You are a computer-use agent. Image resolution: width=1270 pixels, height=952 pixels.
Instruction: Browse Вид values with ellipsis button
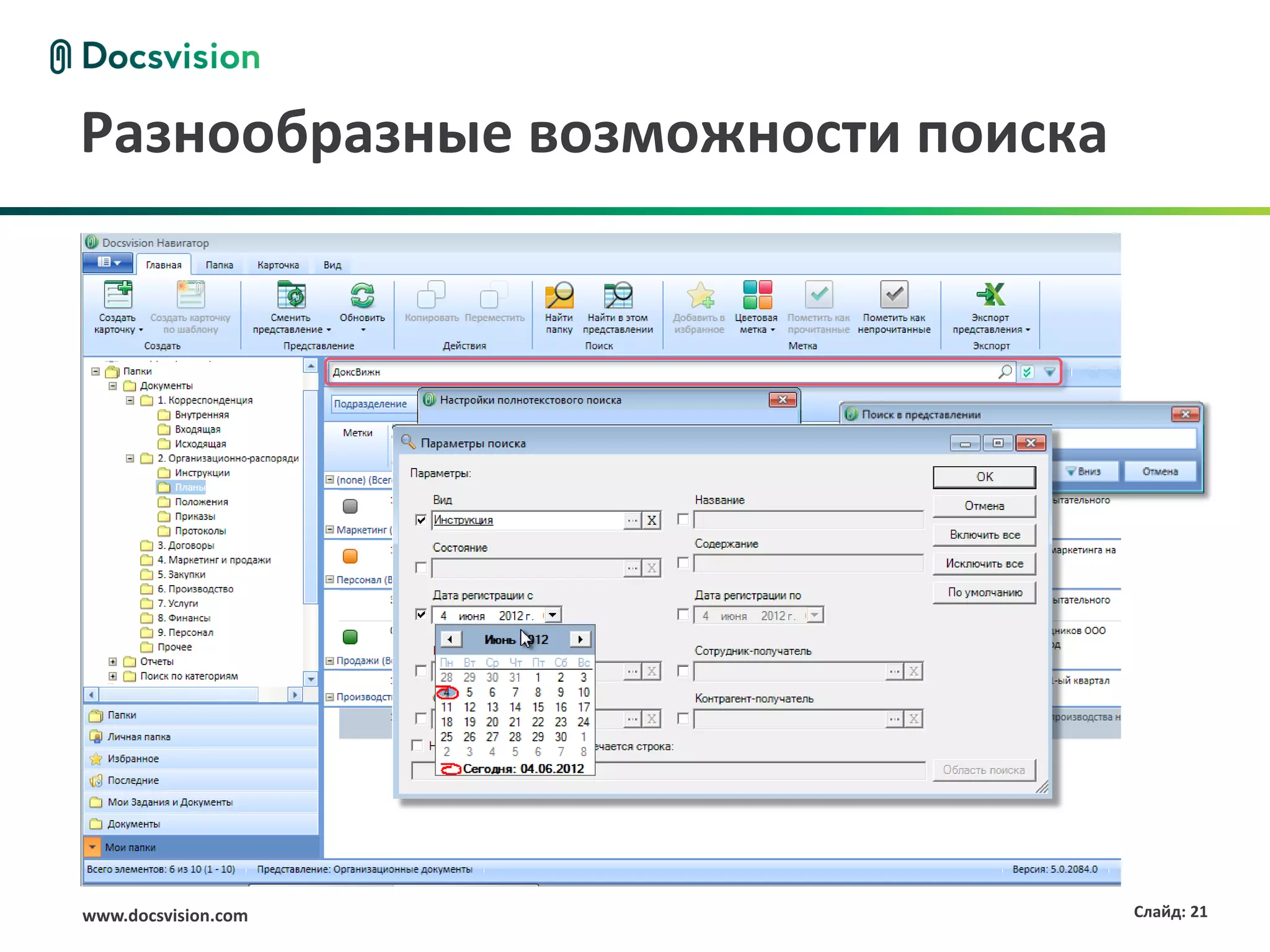click(x=633, y=520)
